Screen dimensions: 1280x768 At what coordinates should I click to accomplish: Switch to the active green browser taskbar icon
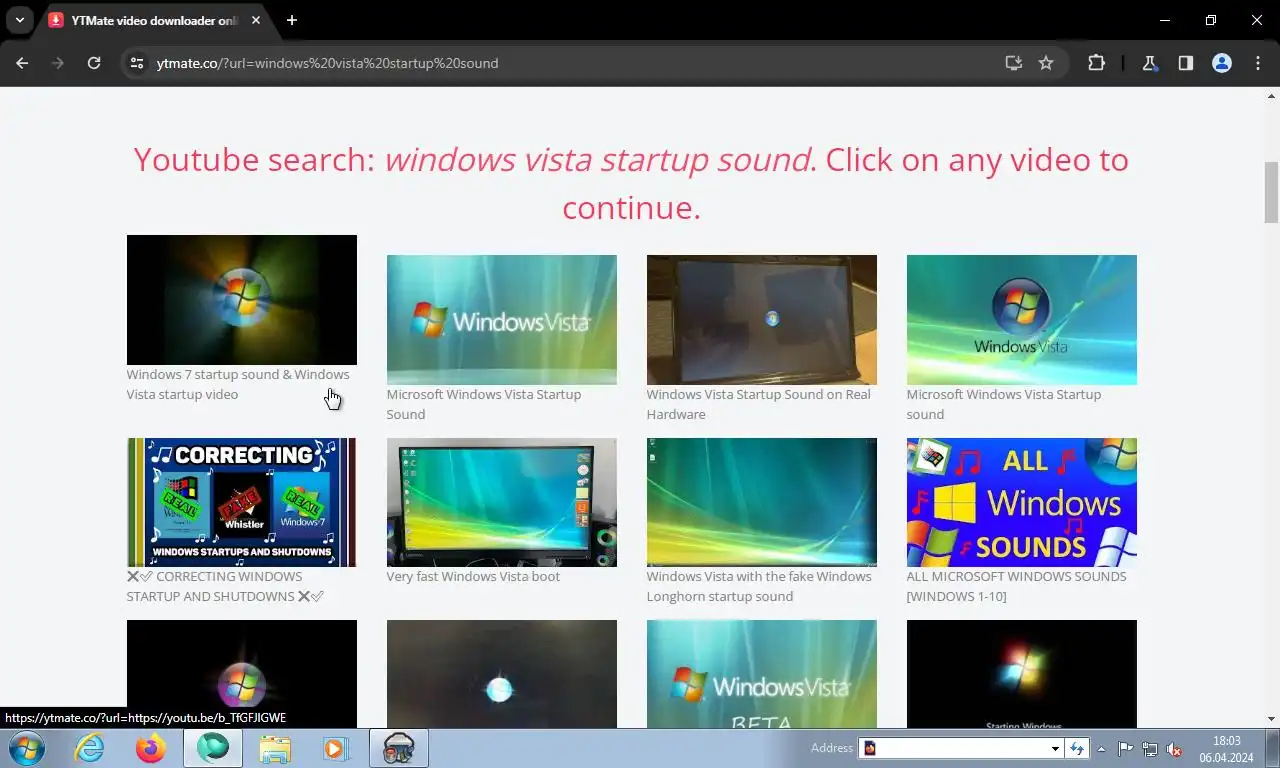click(213, 748)
